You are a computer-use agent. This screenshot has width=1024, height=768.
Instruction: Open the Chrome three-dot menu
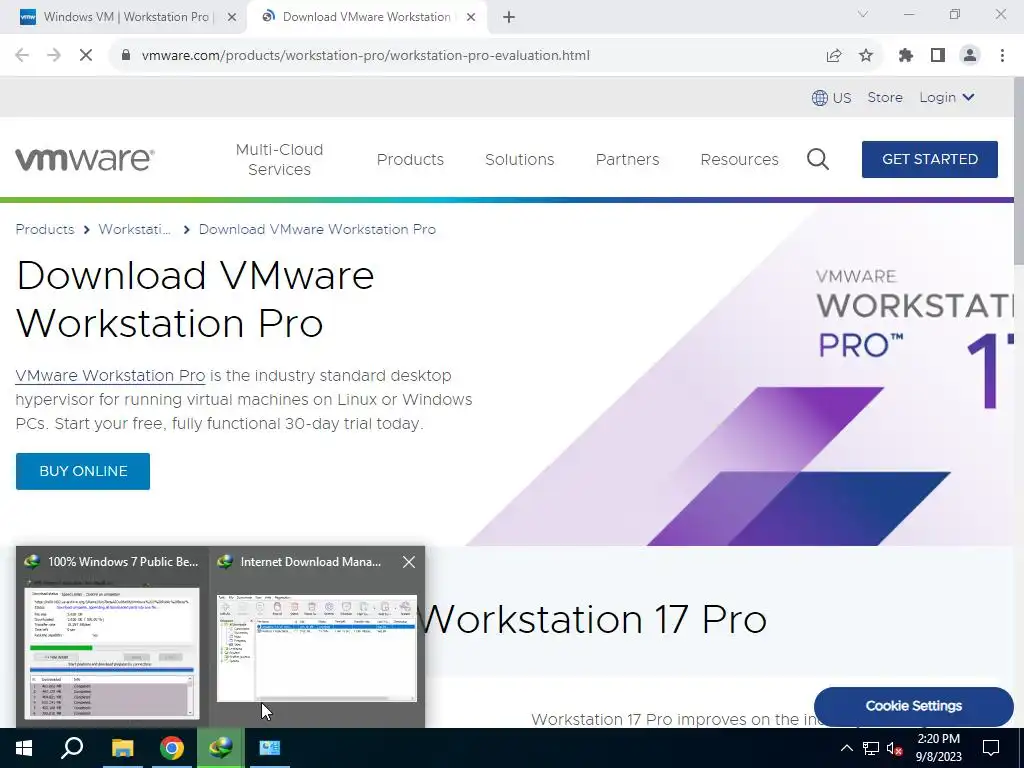point(1002,56)
